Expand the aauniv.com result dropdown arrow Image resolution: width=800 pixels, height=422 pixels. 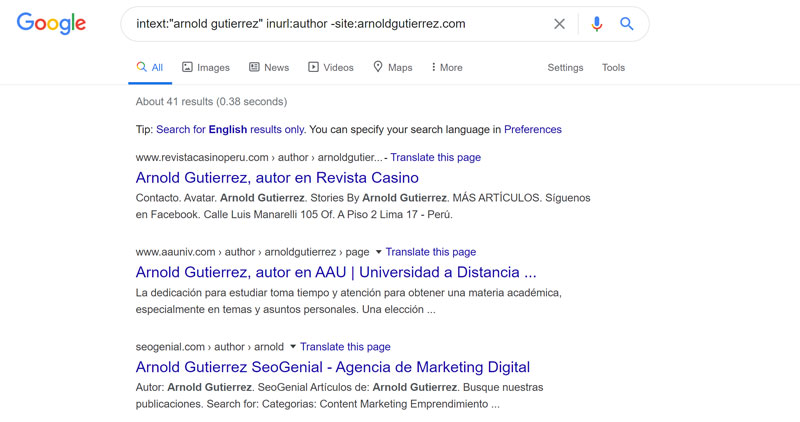(x=379, y=252)
